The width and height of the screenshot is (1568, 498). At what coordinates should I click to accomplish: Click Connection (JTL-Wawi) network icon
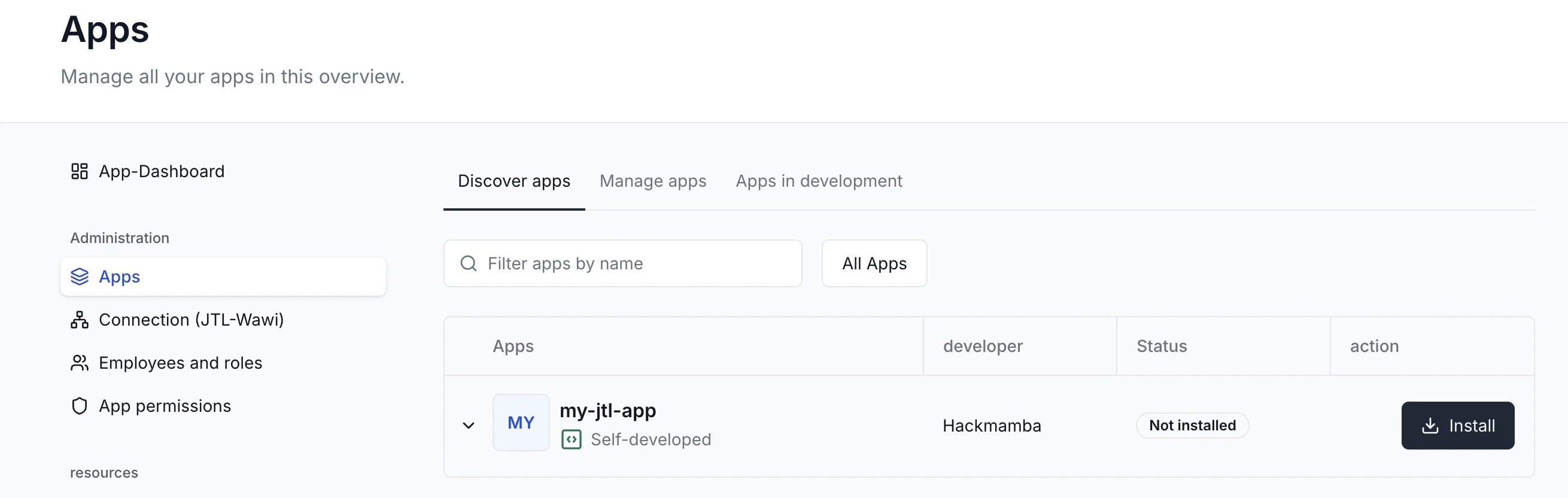click(x=79, y=320)
